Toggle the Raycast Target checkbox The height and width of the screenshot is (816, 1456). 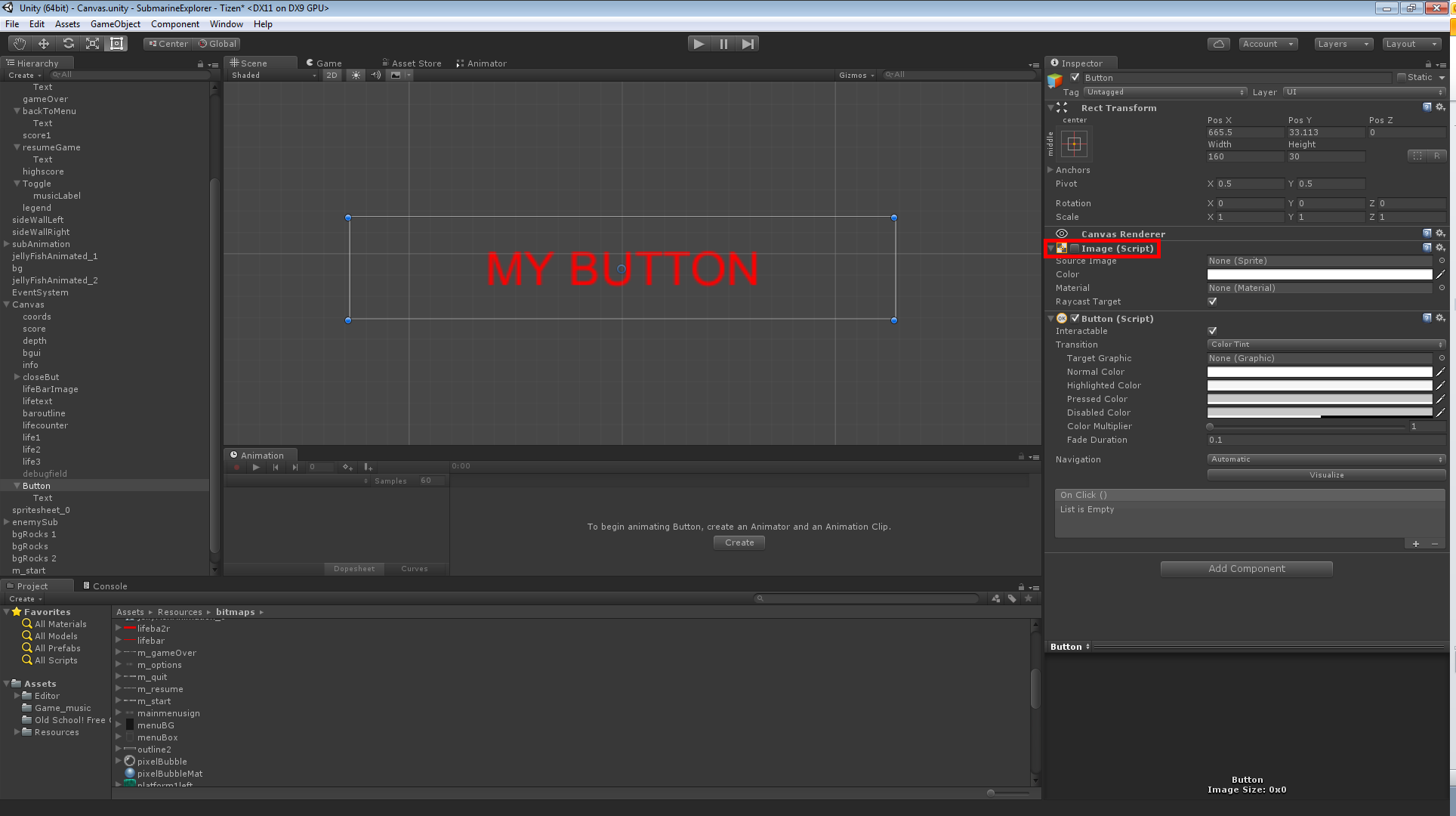1212,301
